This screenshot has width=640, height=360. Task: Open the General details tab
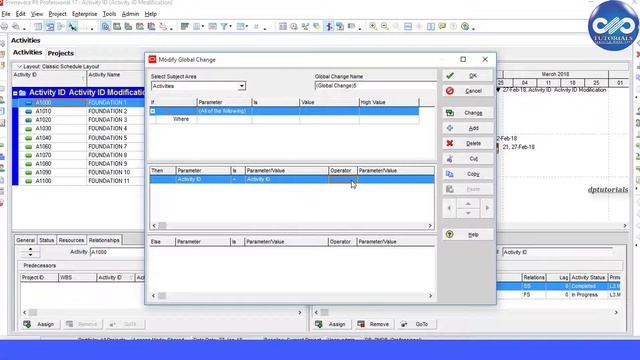pyautogui.click(x=25, y=240)
